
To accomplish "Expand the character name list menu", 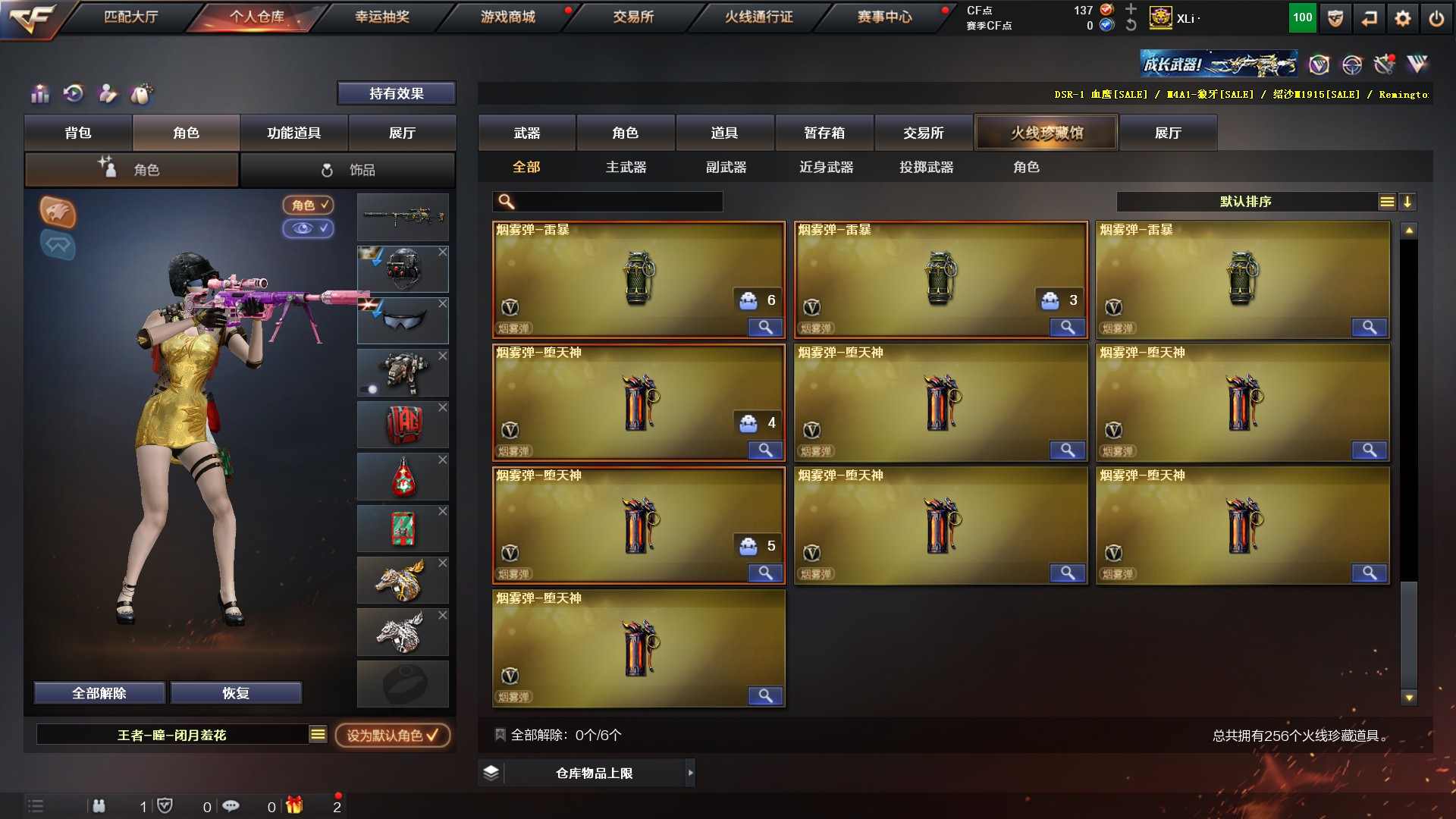I will 318,734.
